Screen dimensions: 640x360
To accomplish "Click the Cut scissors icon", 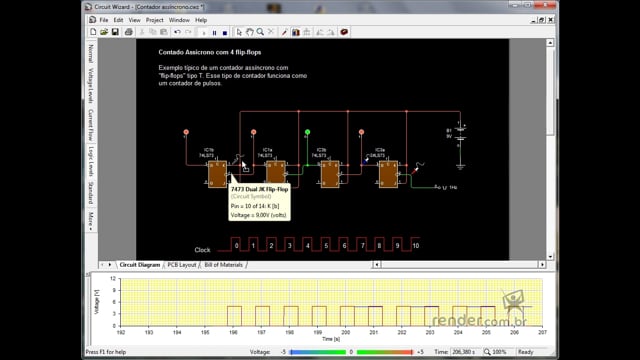I will point(142,32).
